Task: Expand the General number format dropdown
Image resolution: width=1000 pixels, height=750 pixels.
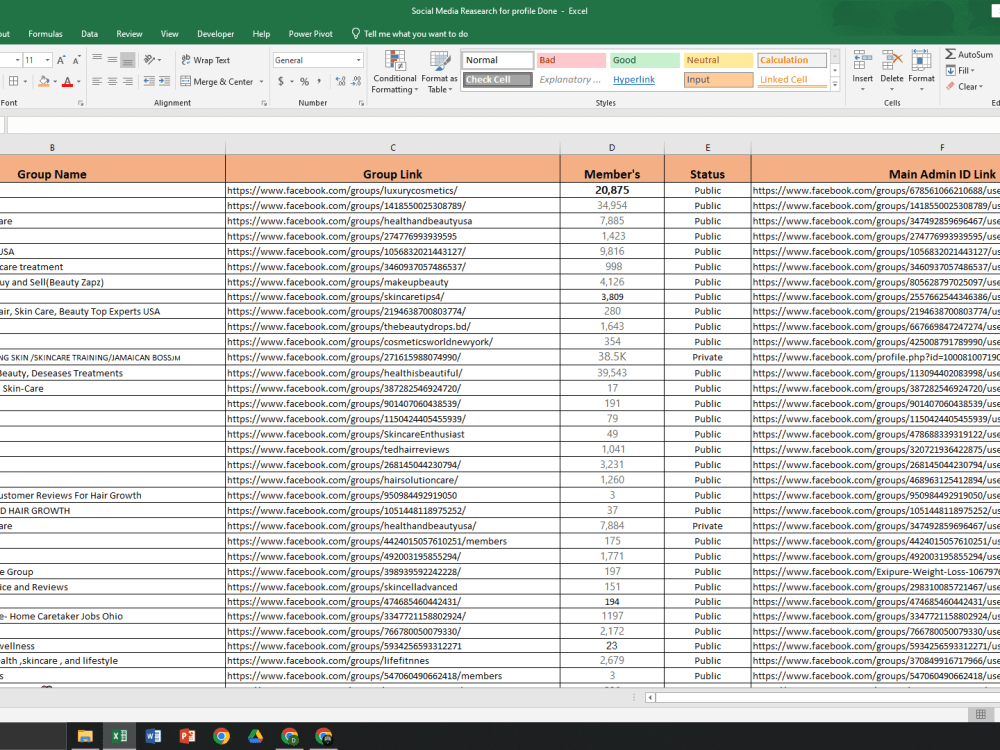Action: pyautogui.click(x=358, y=60)
